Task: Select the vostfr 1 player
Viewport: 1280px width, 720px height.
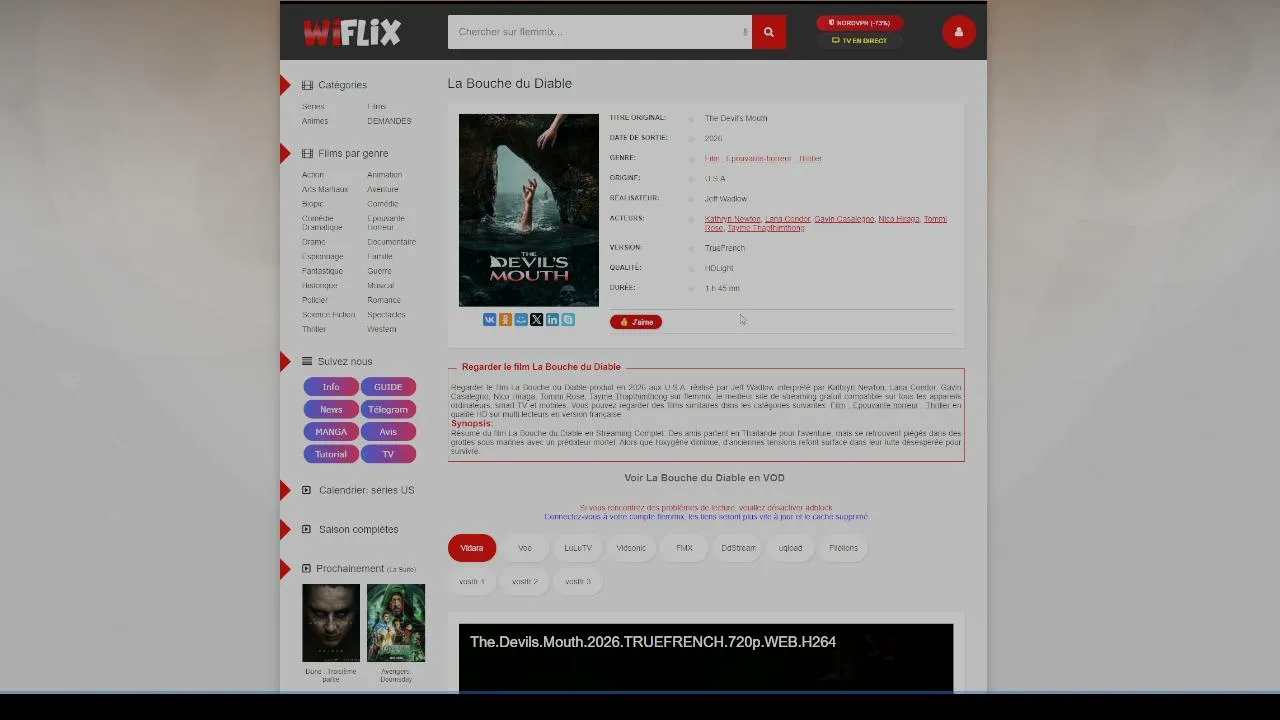Action: 472,581
